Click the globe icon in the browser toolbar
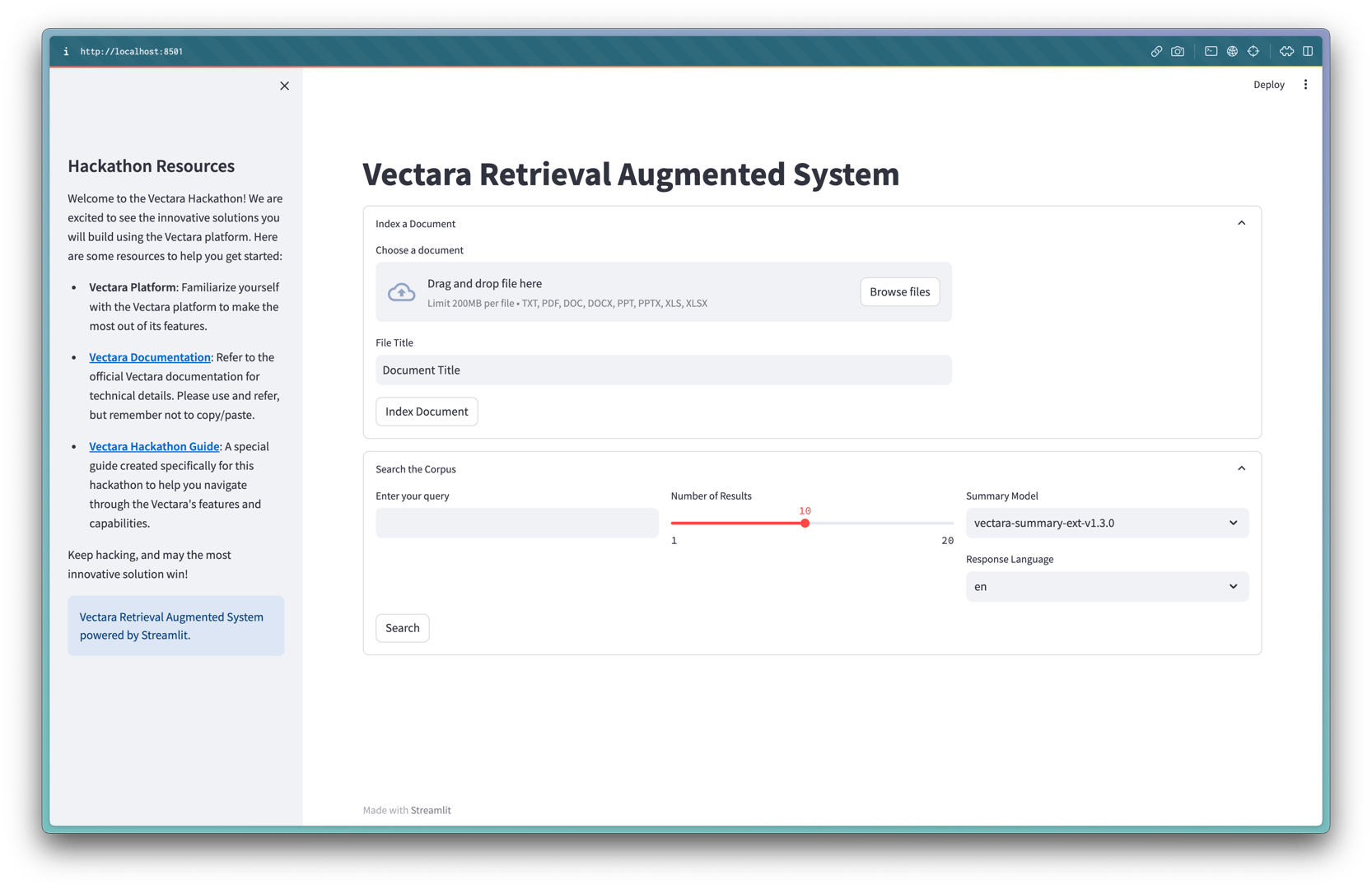Viewport: 1372px width, 889px height. point(1232,51)
